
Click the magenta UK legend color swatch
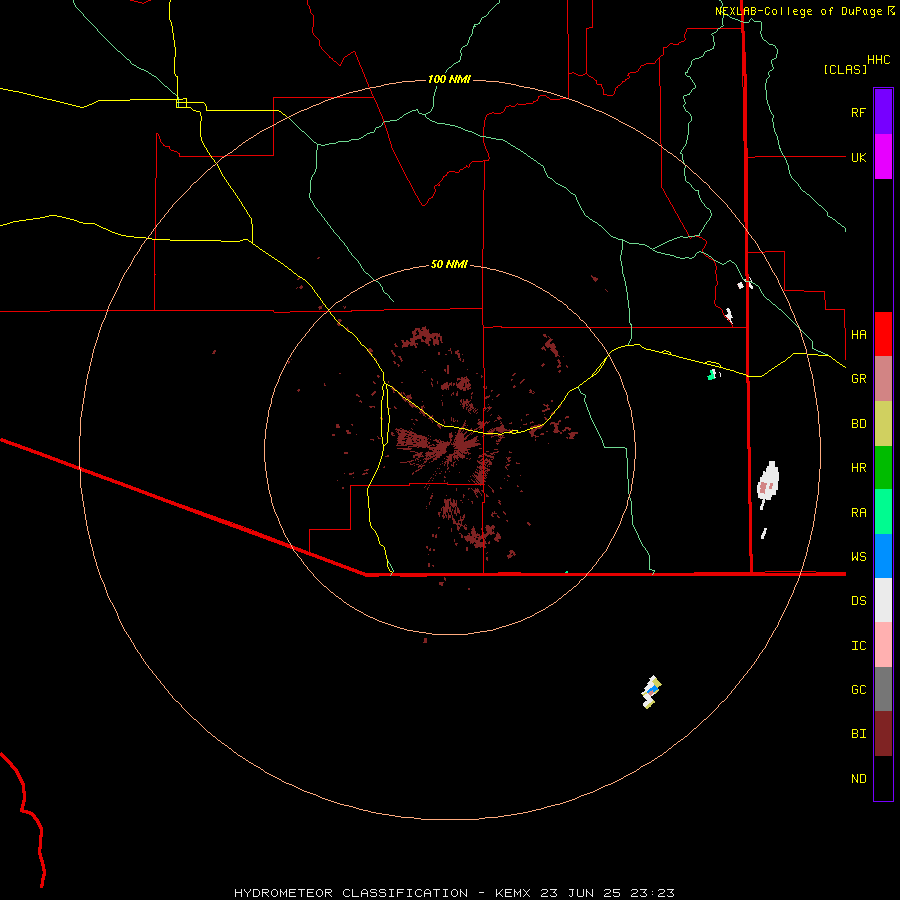(x=883, y=157)
